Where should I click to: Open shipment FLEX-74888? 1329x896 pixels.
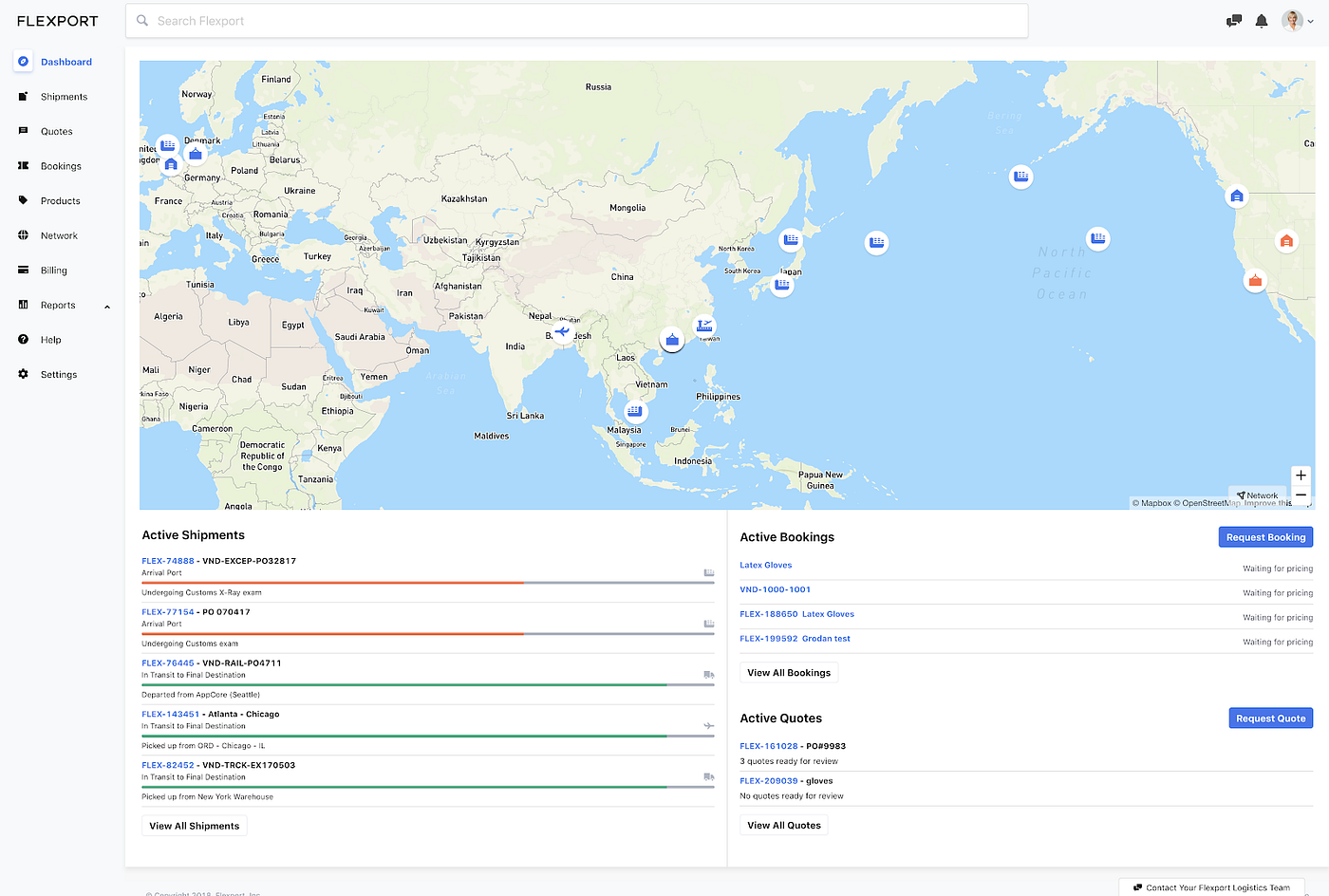pos(167,560)
